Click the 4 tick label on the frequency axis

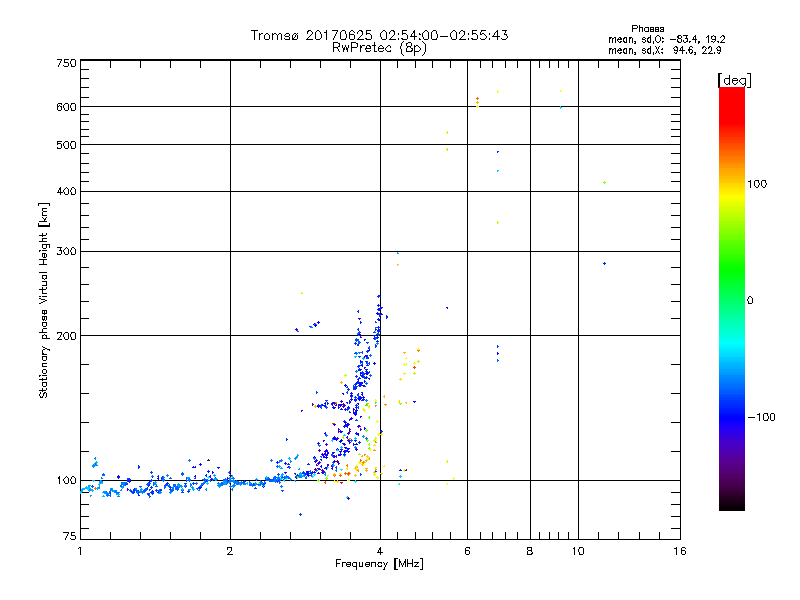[379, 551]
